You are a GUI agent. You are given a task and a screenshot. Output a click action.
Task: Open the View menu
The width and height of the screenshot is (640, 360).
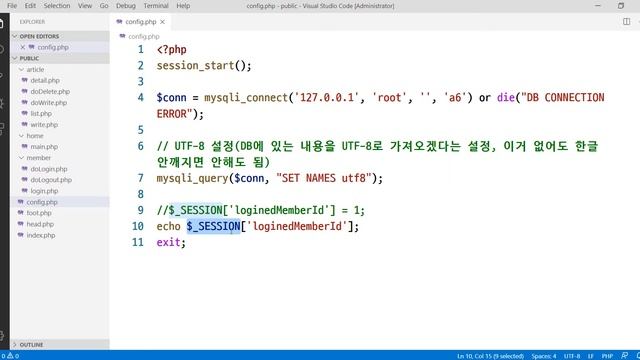(85, 6)
